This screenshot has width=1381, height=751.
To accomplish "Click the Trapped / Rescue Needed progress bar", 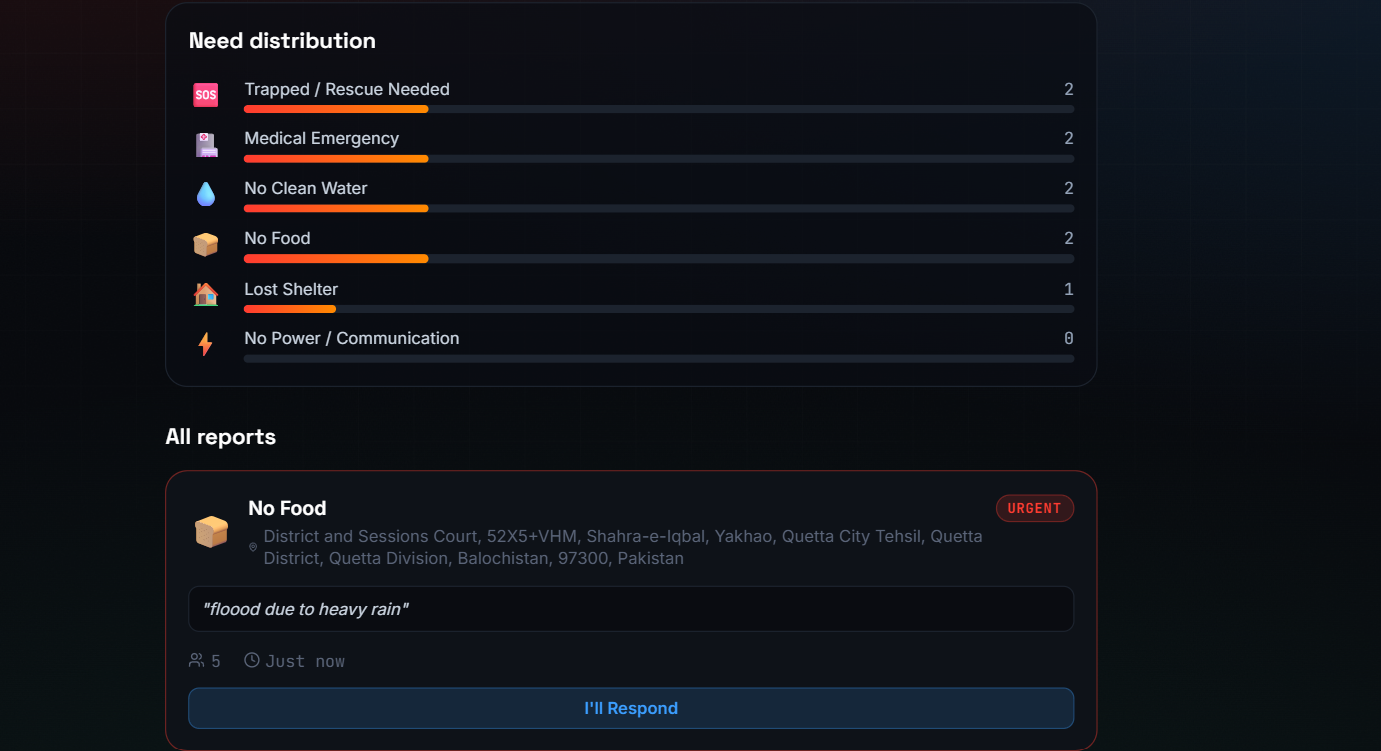I will [x=659, y=109].
